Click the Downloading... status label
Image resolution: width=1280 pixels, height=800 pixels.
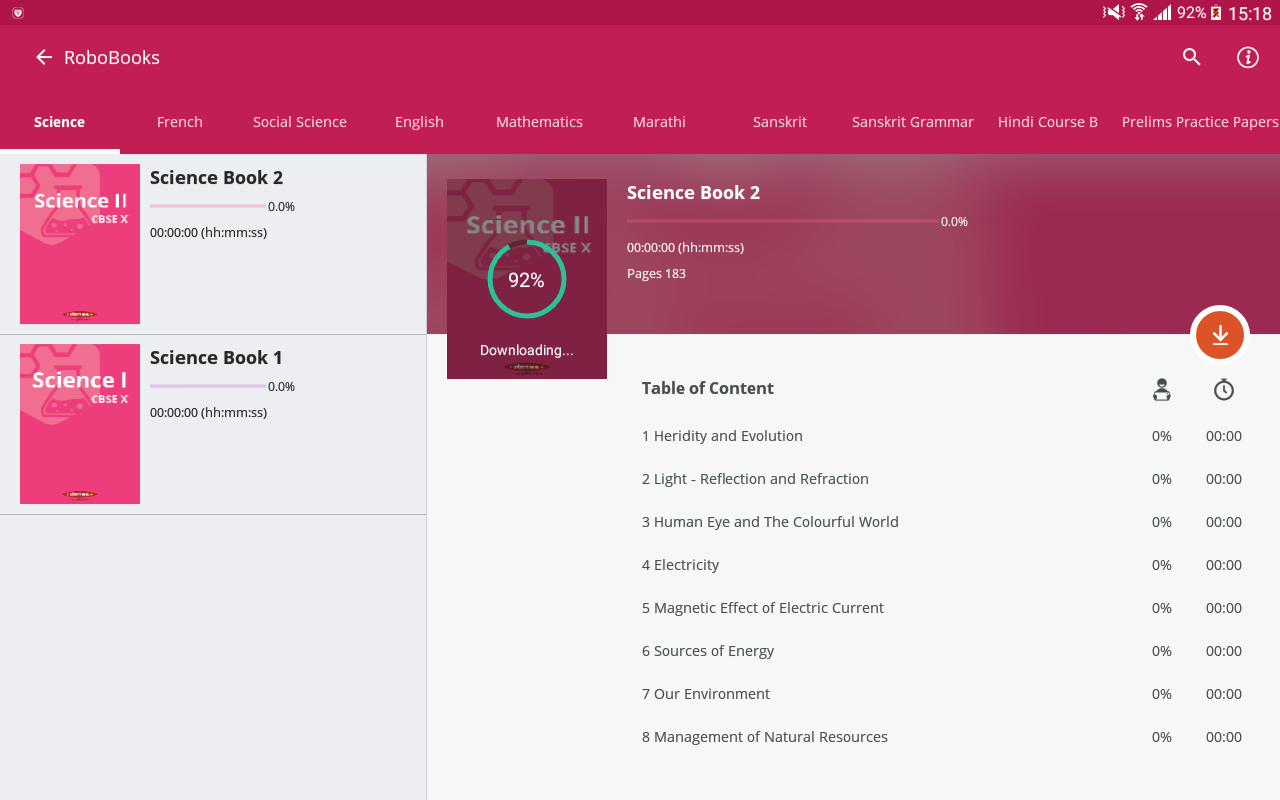(x=527, y=350)
